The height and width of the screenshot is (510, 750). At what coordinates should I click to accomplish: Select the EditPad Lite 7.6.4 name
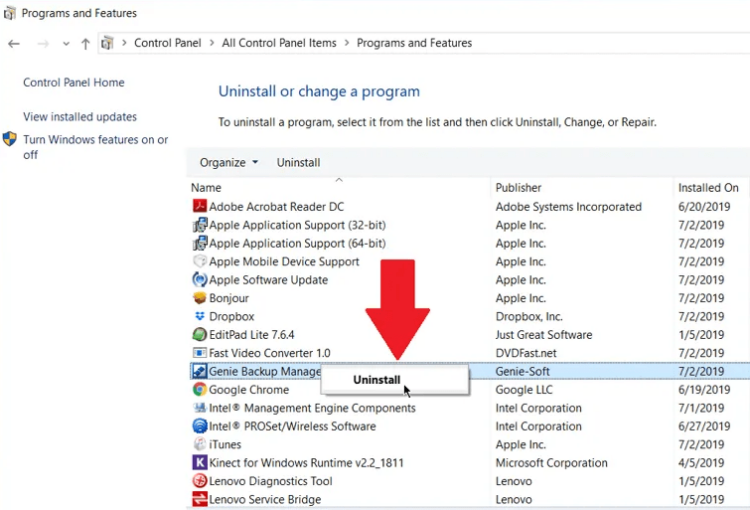click(x=252, y=334)
